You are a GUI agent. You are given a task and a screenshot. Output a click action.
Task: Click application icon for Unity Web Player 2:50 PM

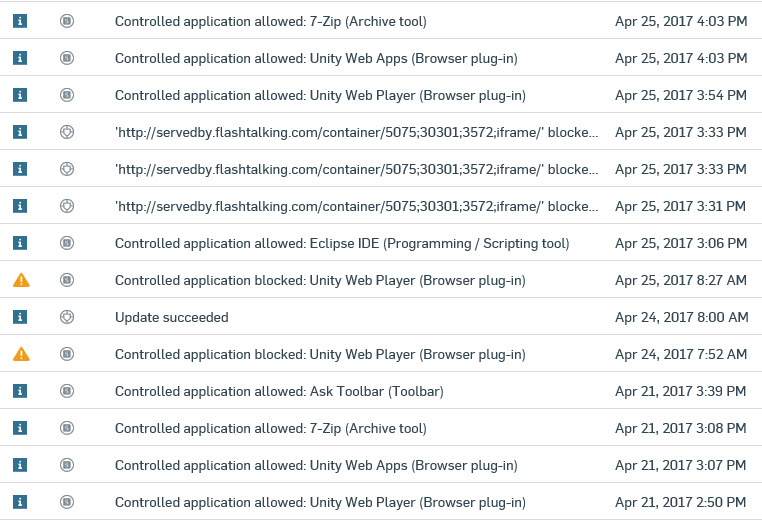coord(67,502)
